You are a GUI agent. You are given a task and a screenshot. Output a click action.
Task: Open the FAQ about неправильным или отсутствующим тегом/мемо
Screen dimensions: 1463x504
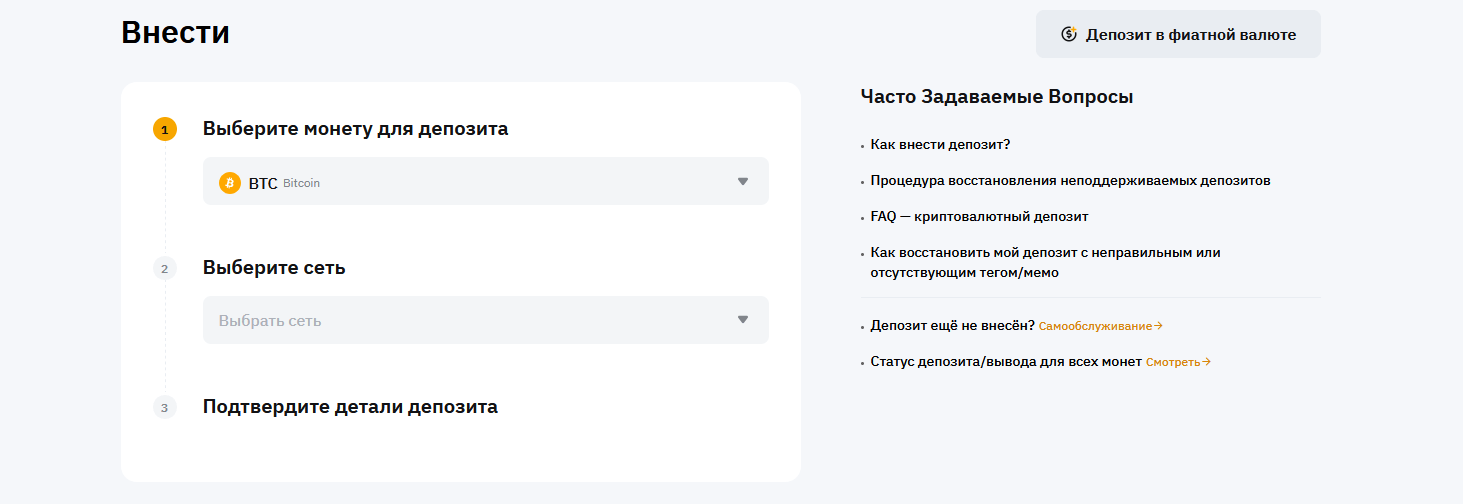coord(1045,262)
